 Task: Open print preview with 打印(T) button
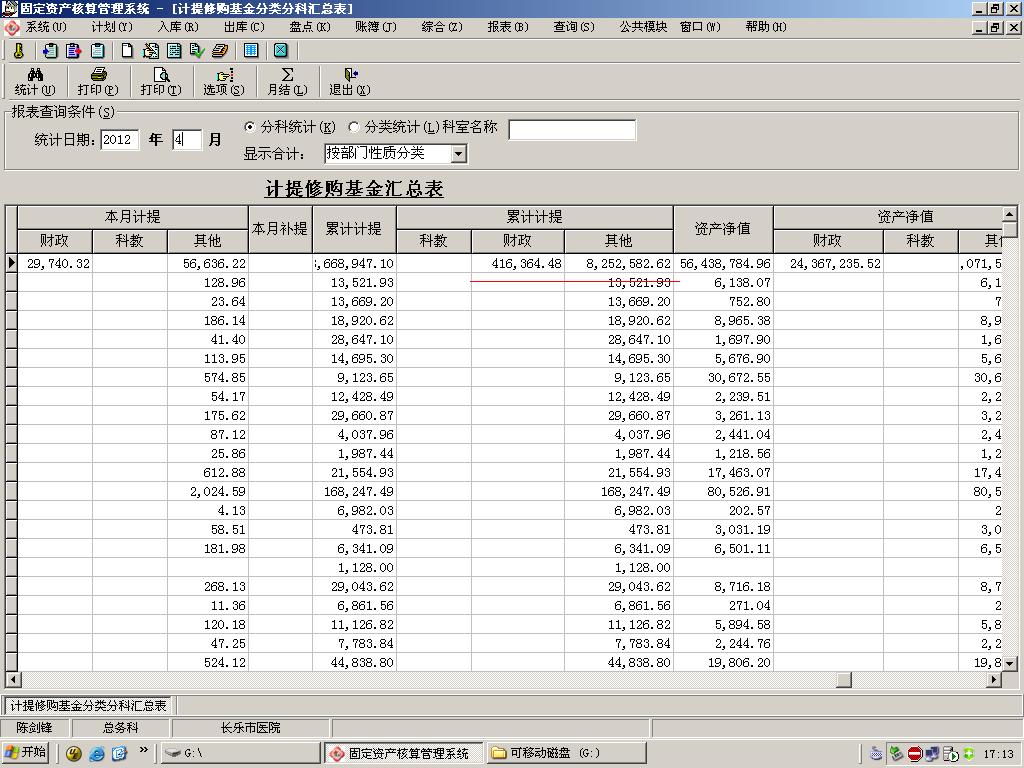pyautogui.click(x=161, y=82)
